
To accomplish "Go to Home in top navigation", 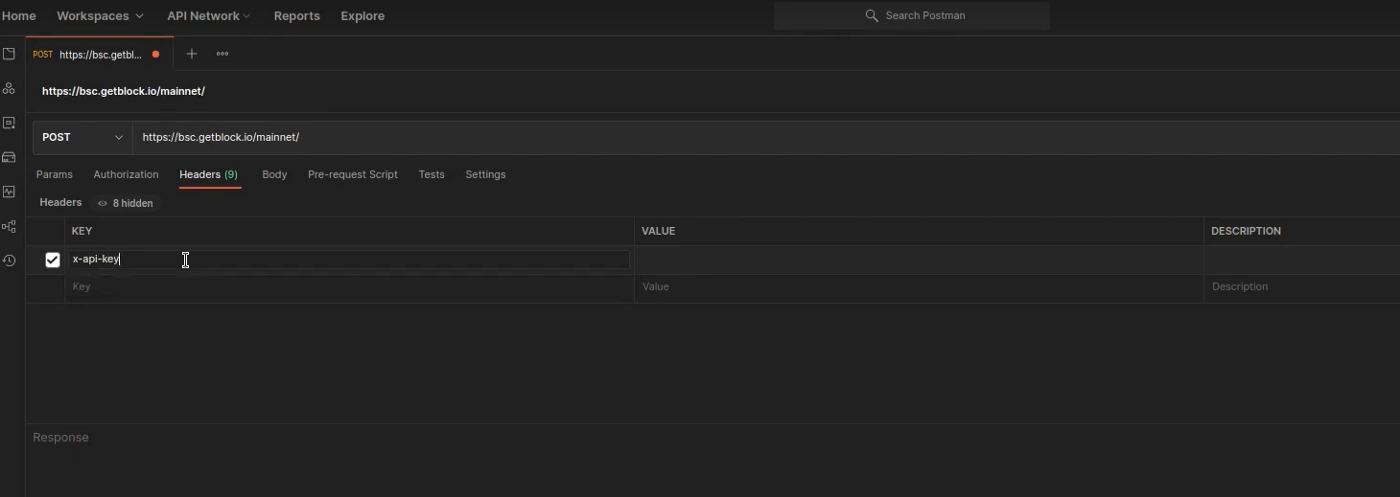I will coord(19,16).
